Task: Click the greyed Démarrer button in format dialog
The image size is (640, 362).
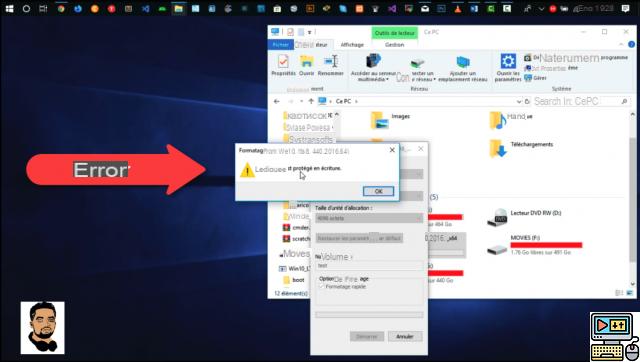Action: tap(367, 336)
